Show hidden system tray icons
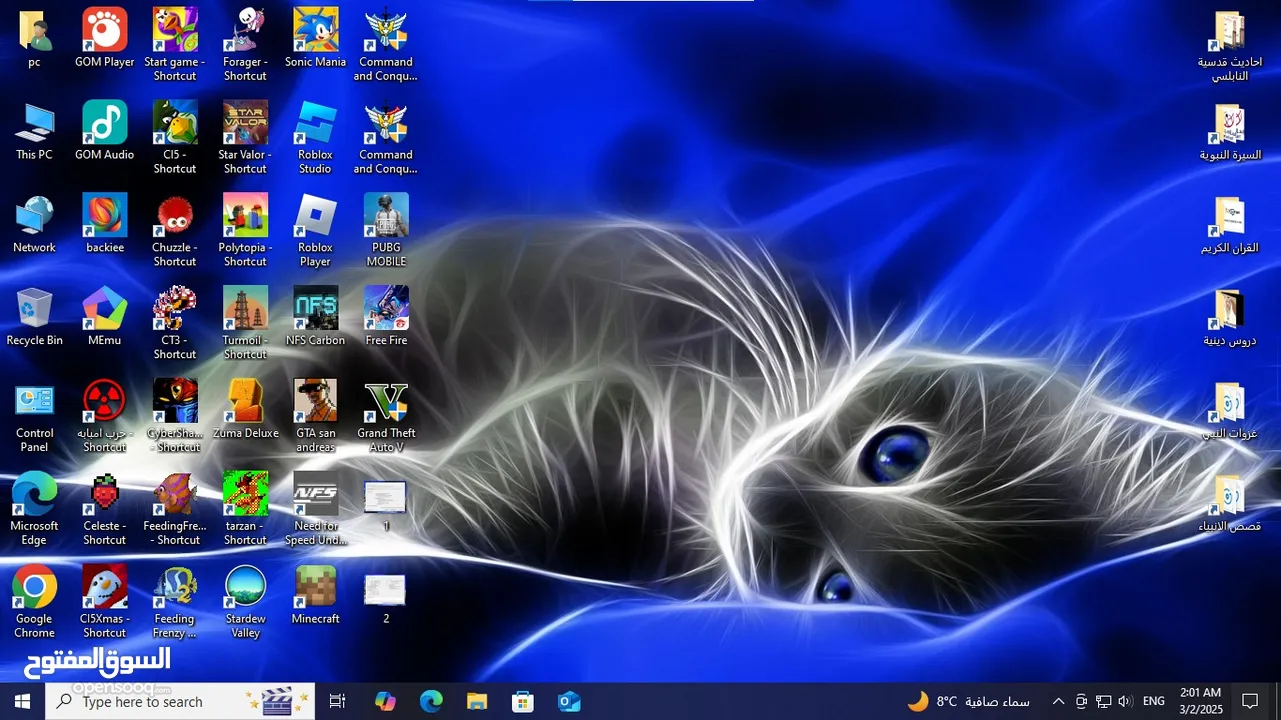 click(1058, 701)
